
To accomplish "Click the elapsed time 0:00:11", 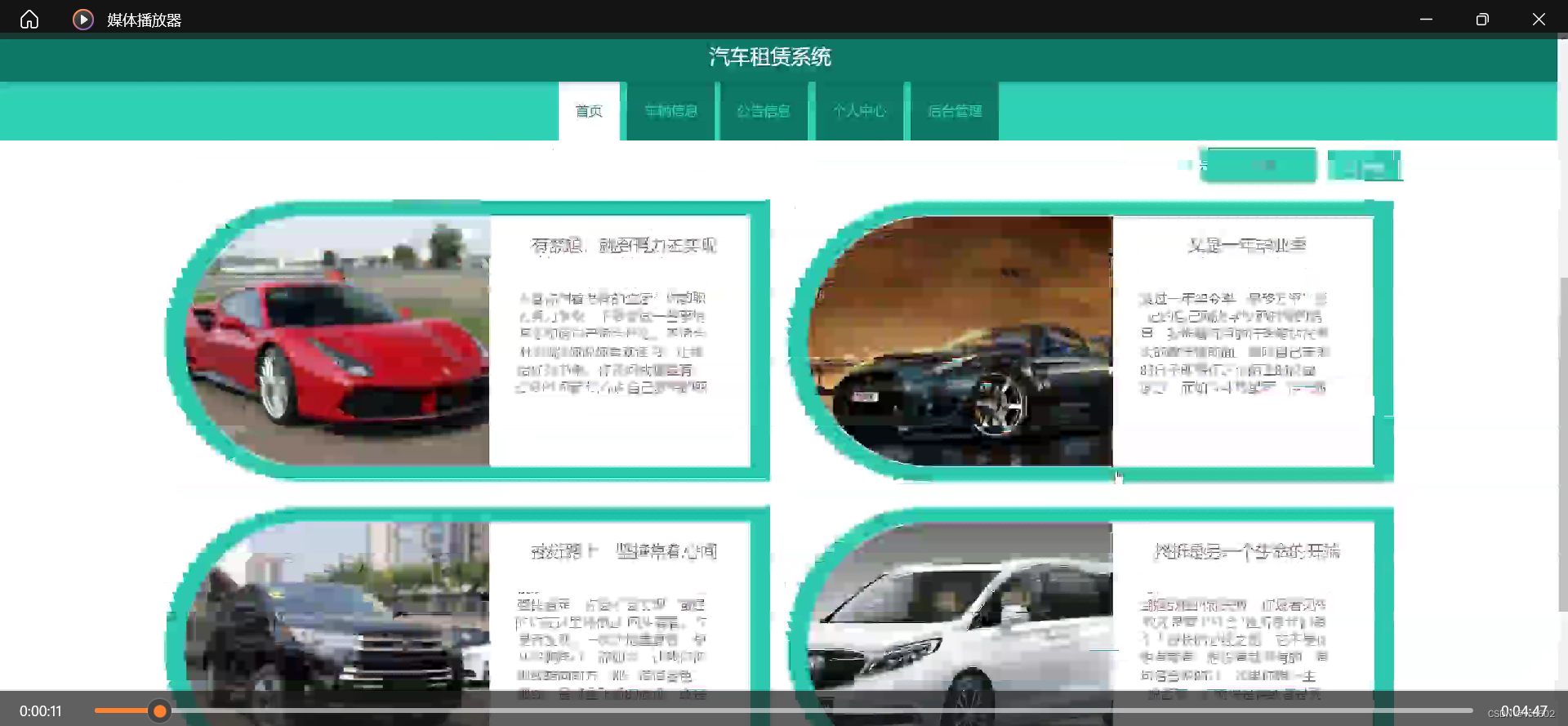I will [41, 711].
